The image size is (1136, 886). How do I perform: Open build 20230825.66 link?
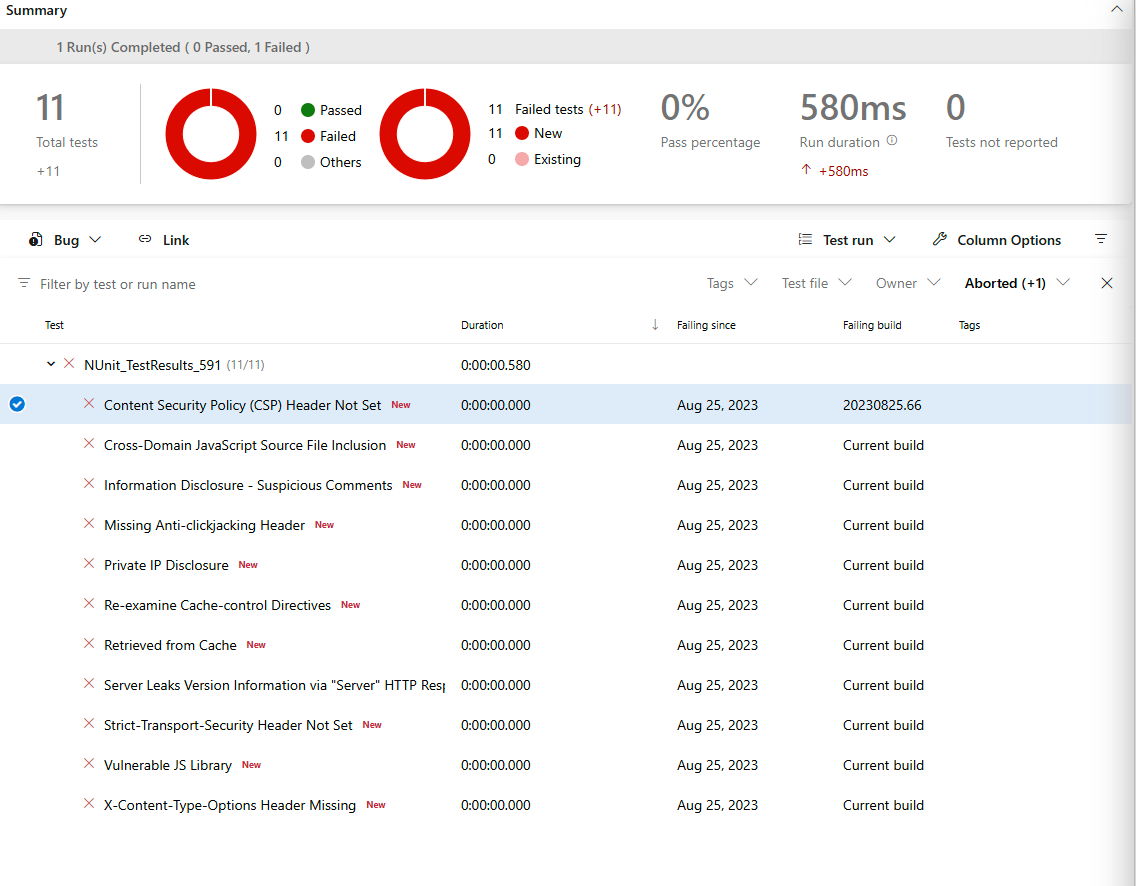click(x=882, y=405)
